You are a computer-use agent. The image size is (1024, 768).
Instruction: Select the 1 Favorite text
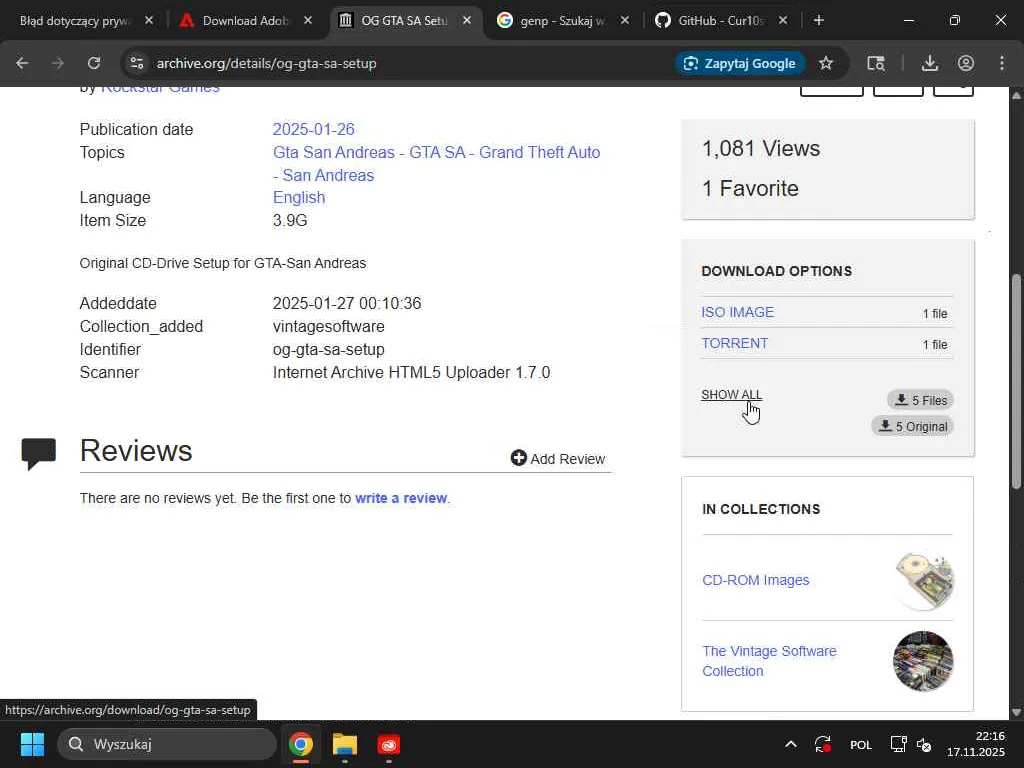[x=750, y=189]
